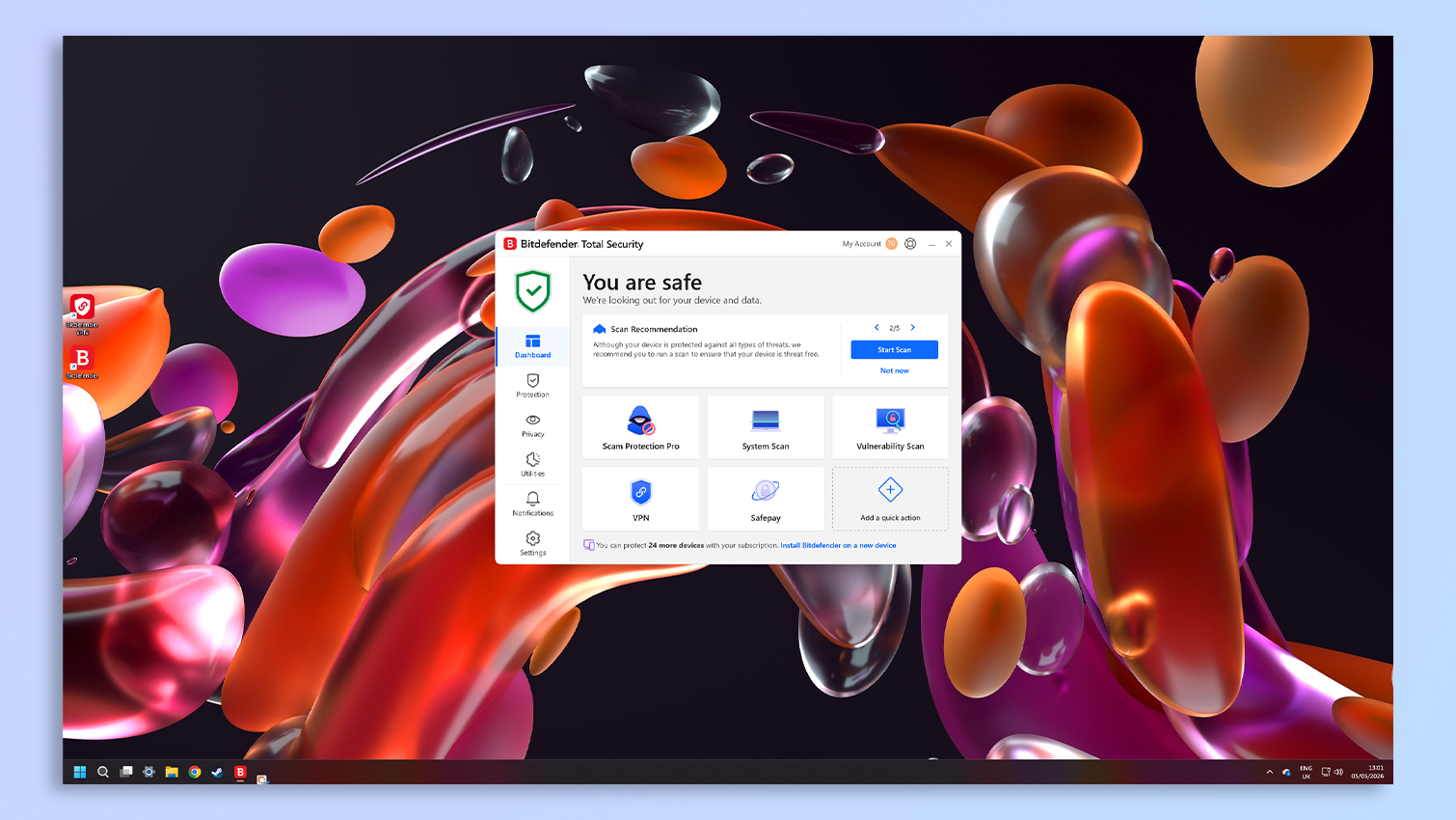Dismiss recommendation with Not now
The image size is (1456, 820).
click(894, 370)
